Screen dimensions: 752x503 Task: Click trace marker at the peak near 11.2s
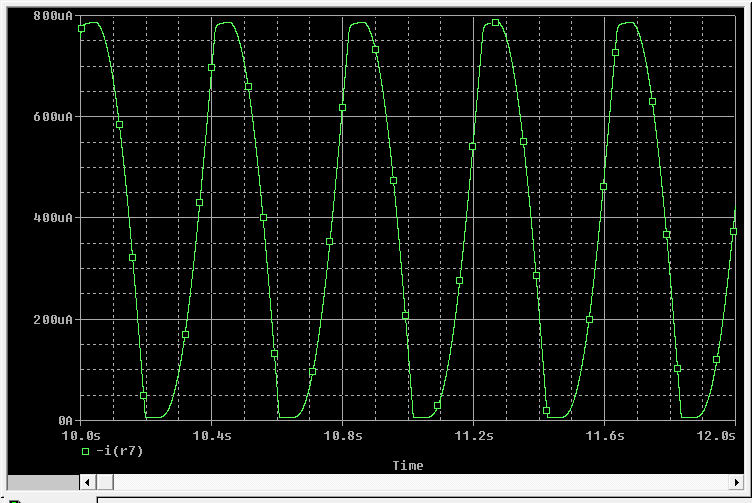coord(495,22)
